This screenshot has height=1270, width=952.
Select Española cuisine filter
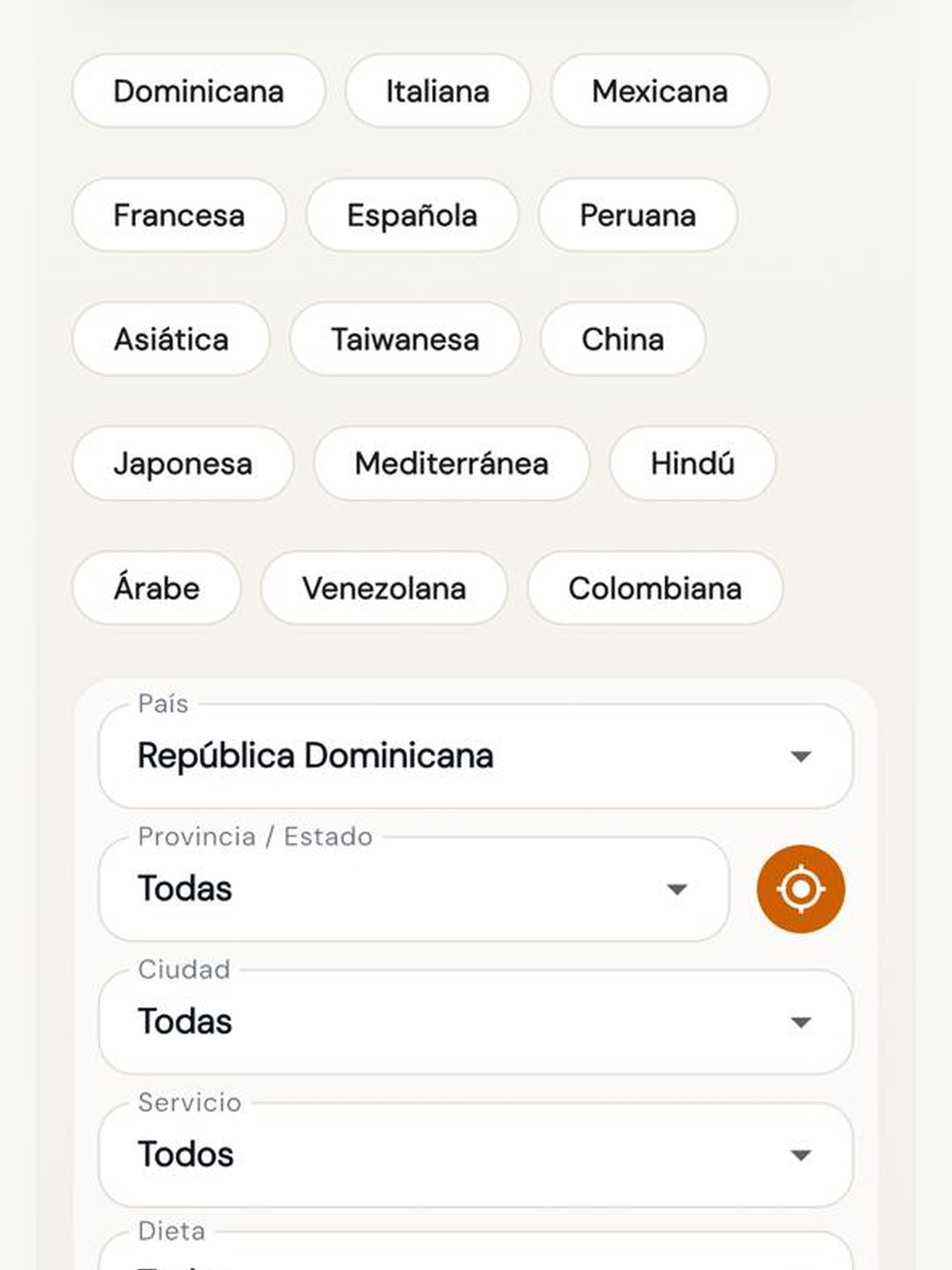coord(412,216)
